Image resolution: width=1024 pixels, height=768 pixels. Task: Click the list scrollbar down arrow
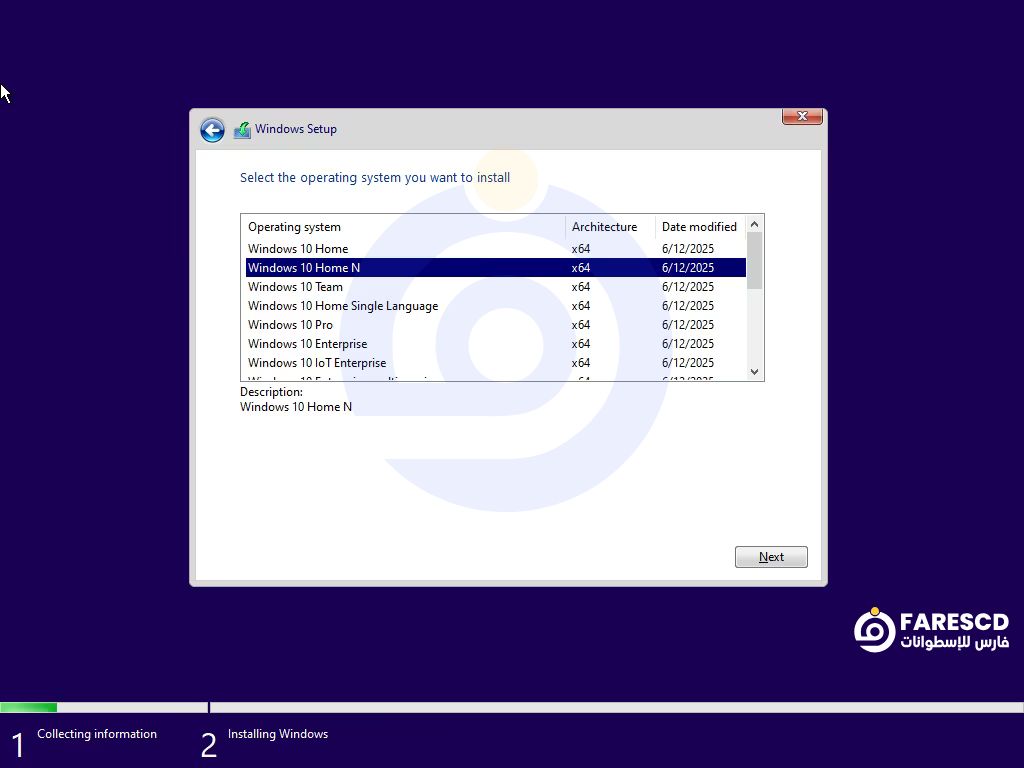click(754, 372)
